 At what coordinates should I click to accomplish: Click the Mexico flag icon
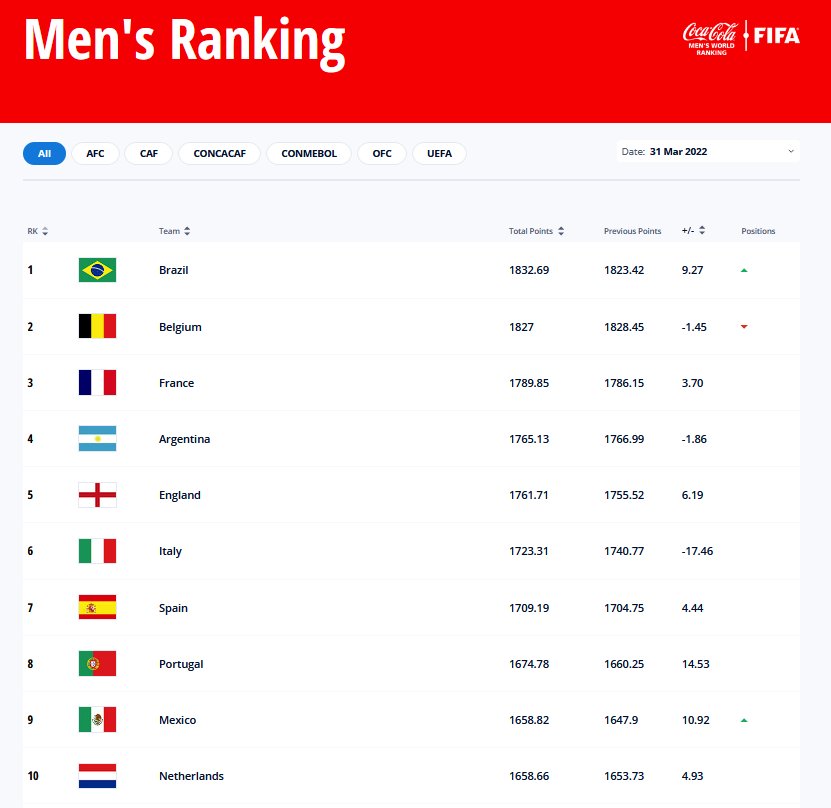pyautogui.click(x=97, y=720)
